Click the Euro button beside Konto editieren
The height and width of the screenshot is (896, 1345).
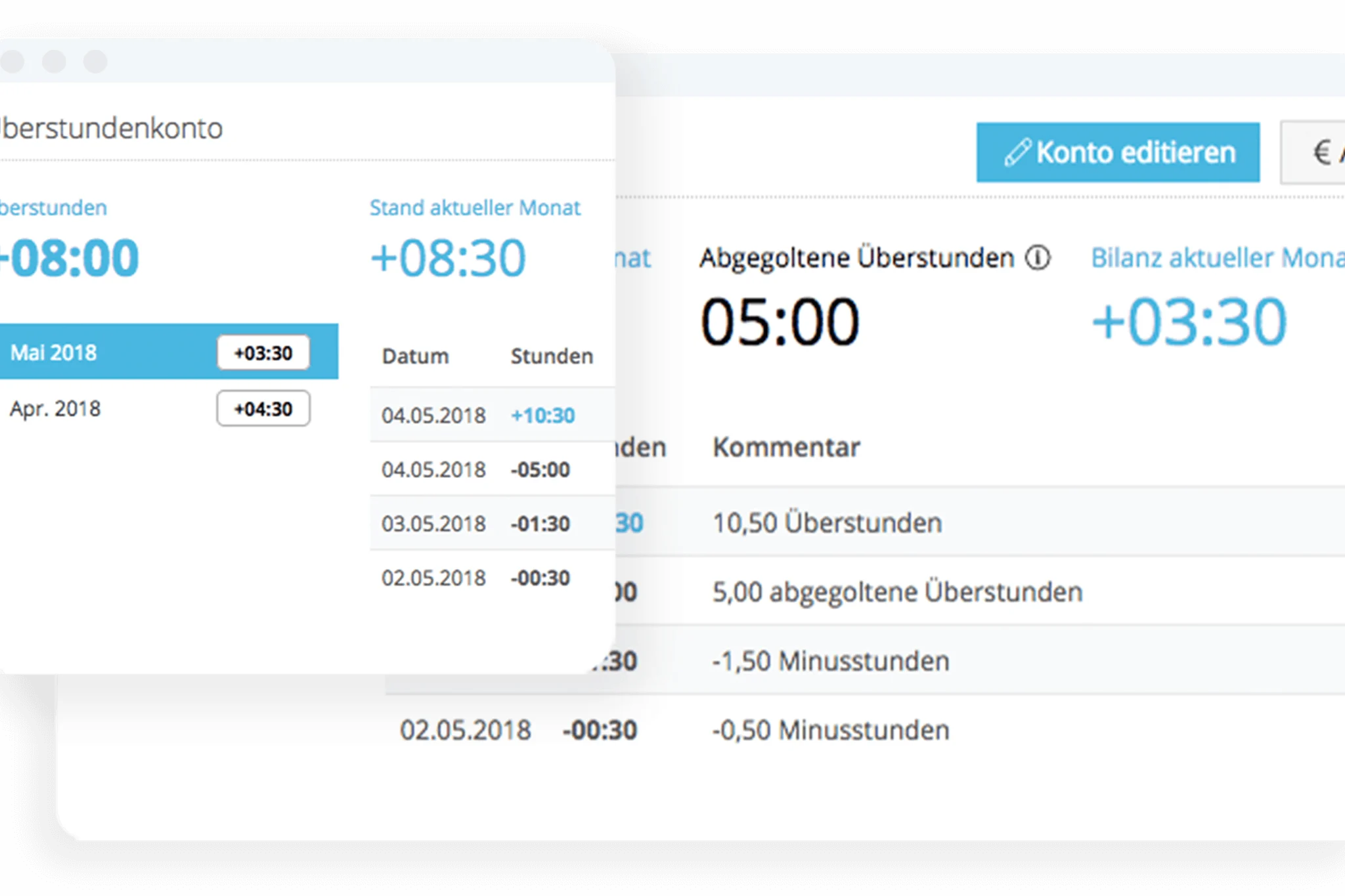(x=1313, y=152)
